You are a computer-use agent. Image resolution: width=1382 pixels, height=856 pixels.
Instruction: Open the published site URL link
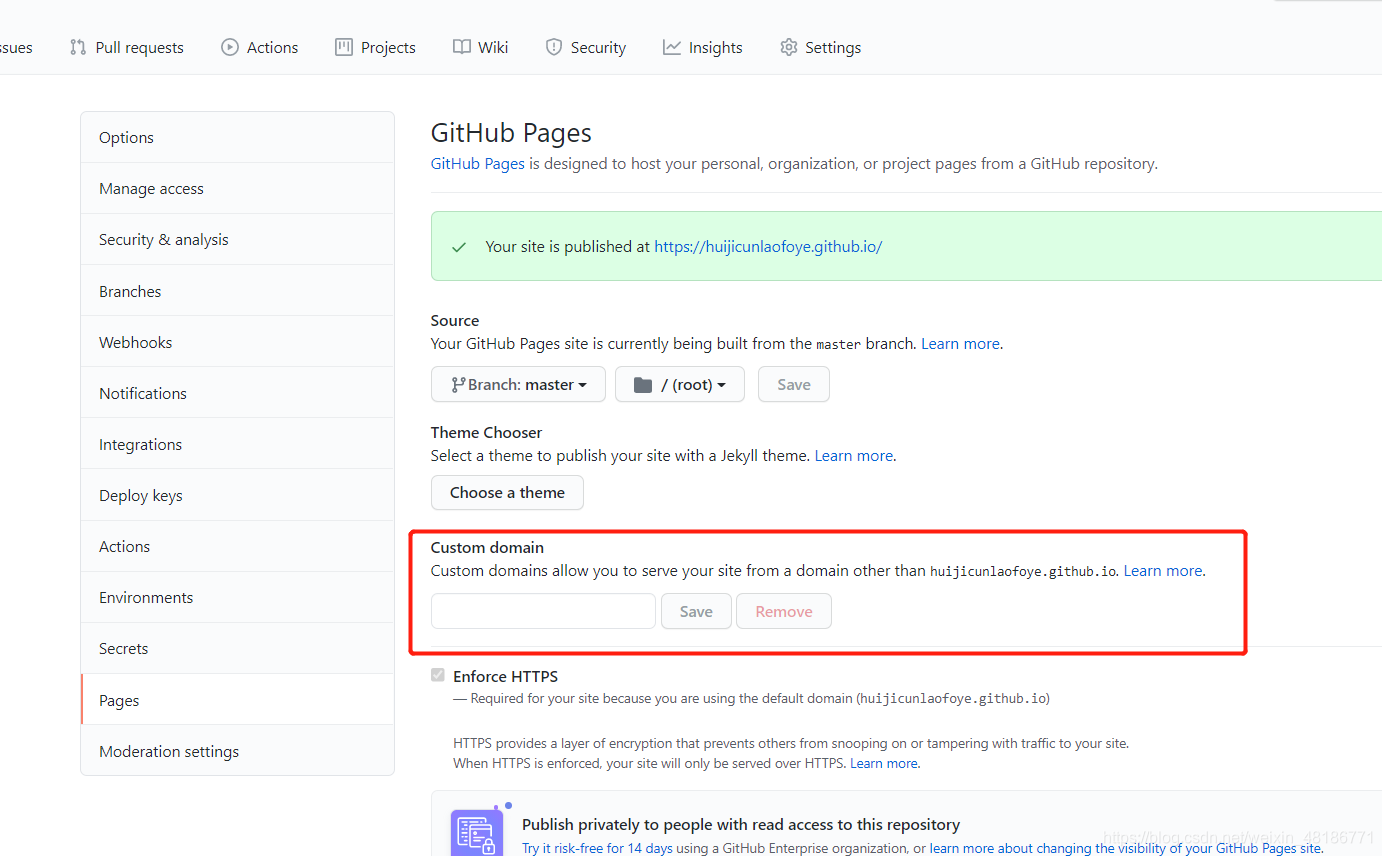[768, 247]
